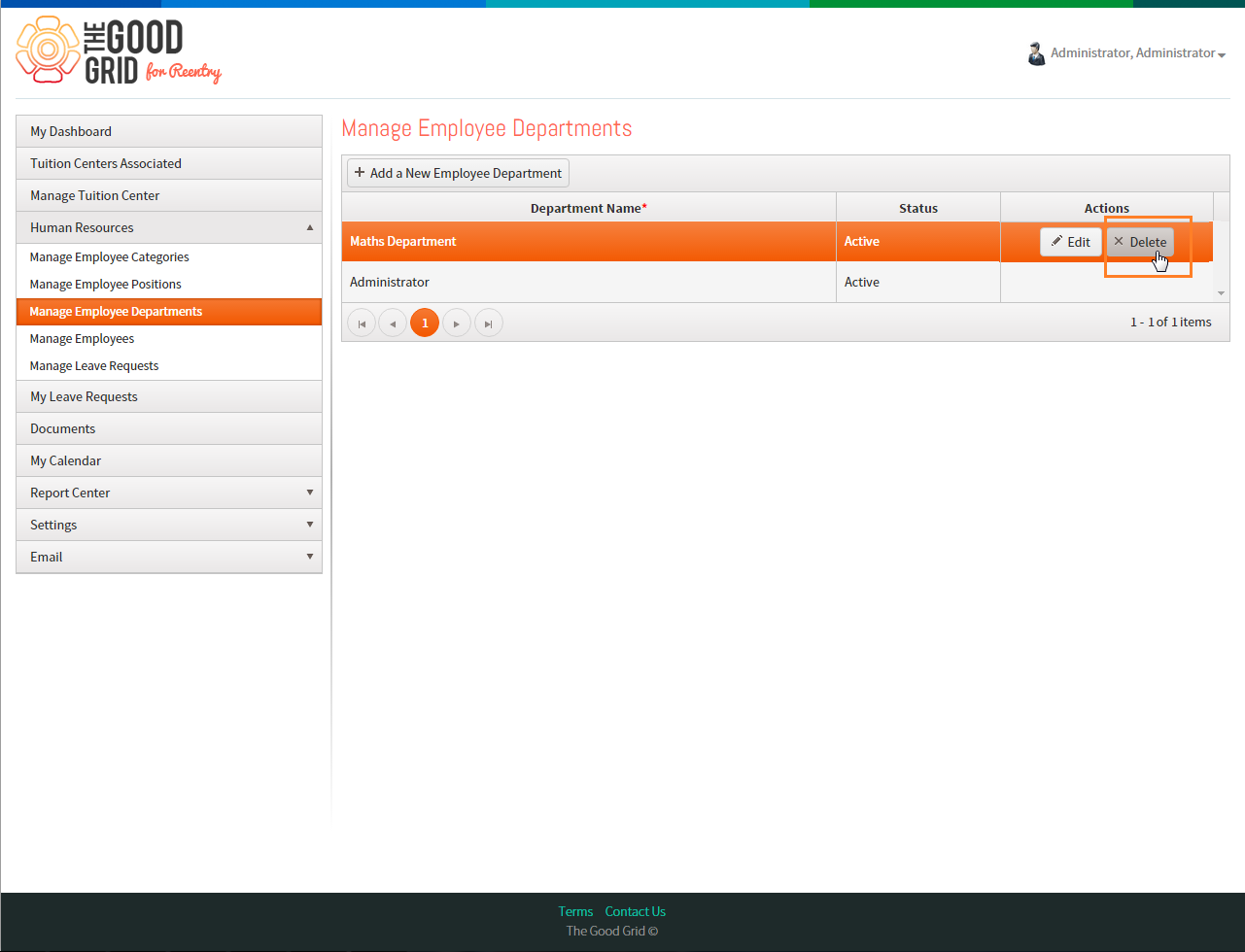Expand the Settings menu section
The height and width of the screenshot is (952, 1245).
pyautogui.click(x=169, y=525)
